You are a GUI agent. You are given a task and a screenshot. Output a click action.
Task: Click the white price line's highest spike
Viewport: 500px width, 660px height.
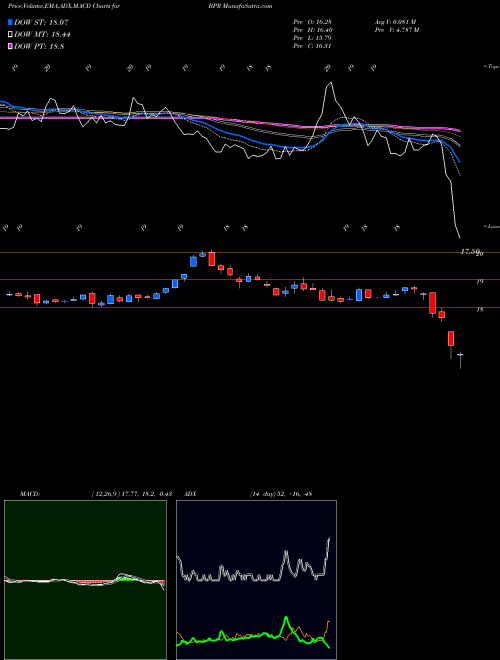tap(330, 83)
